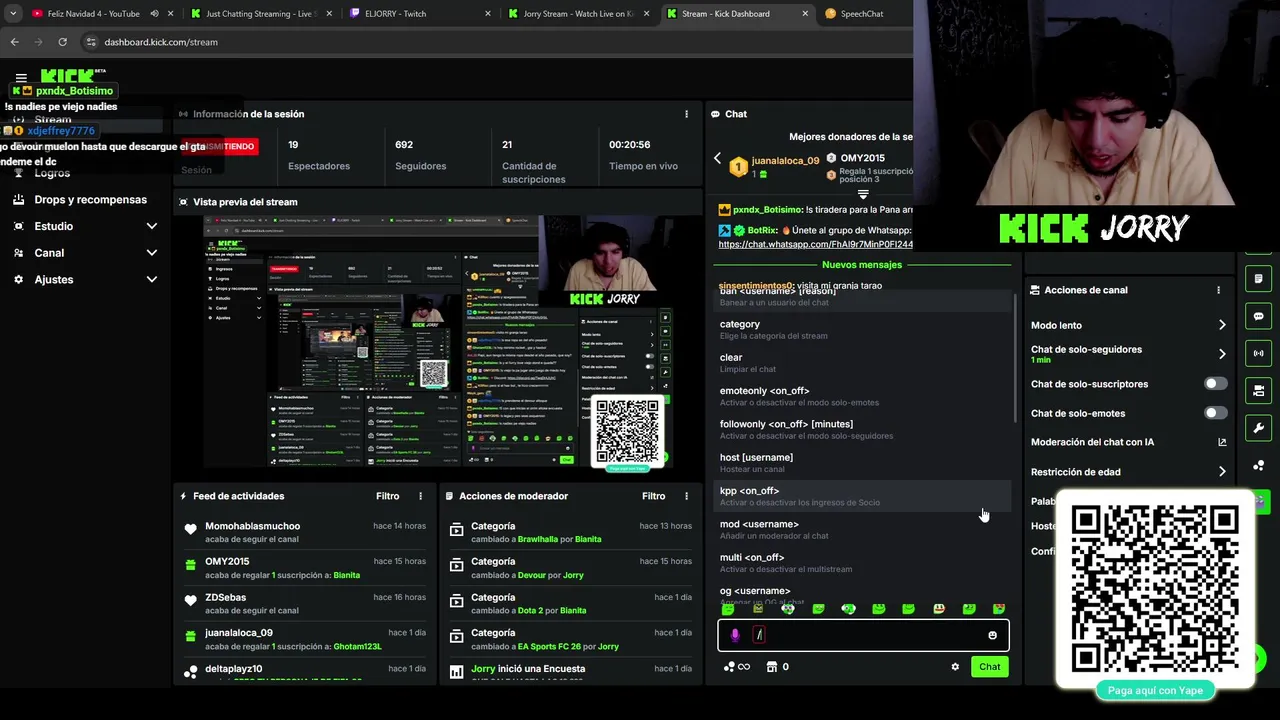Open the WhatsApp group link in chat
The height and width of the screenshot is (720, 1280).
click(x=815, y=244)
